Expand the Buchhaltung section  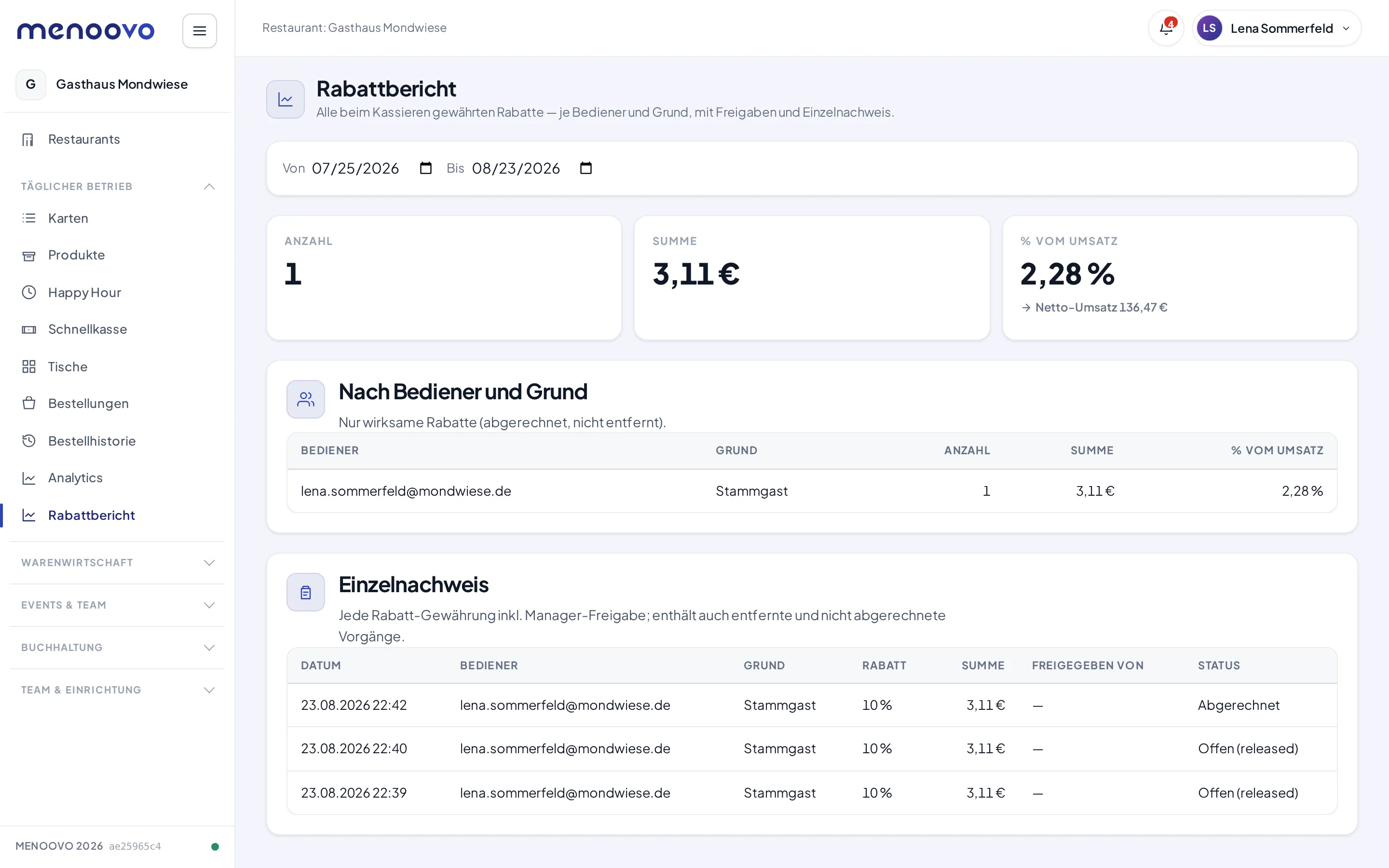(x=117, y=648)
